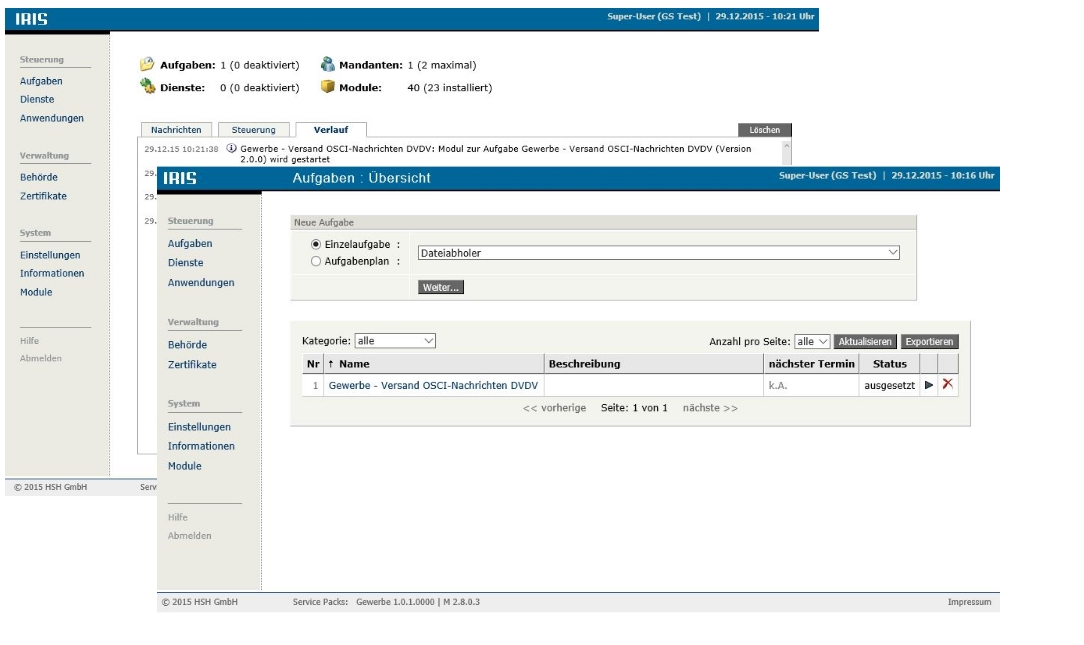Click the Mandanten people icon

click(326, 65)
